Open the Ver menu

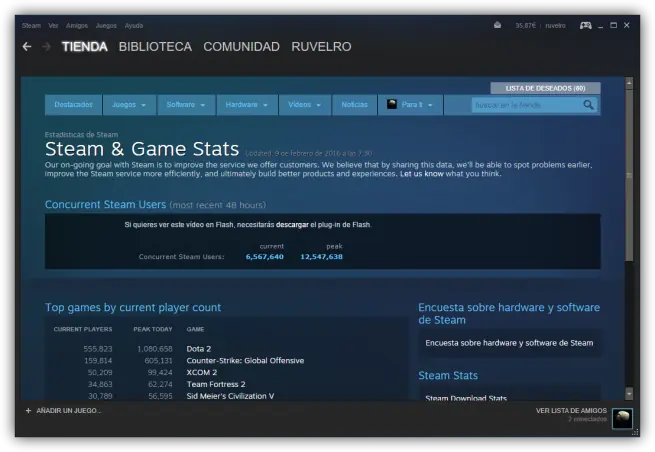(x=53, y=25)
